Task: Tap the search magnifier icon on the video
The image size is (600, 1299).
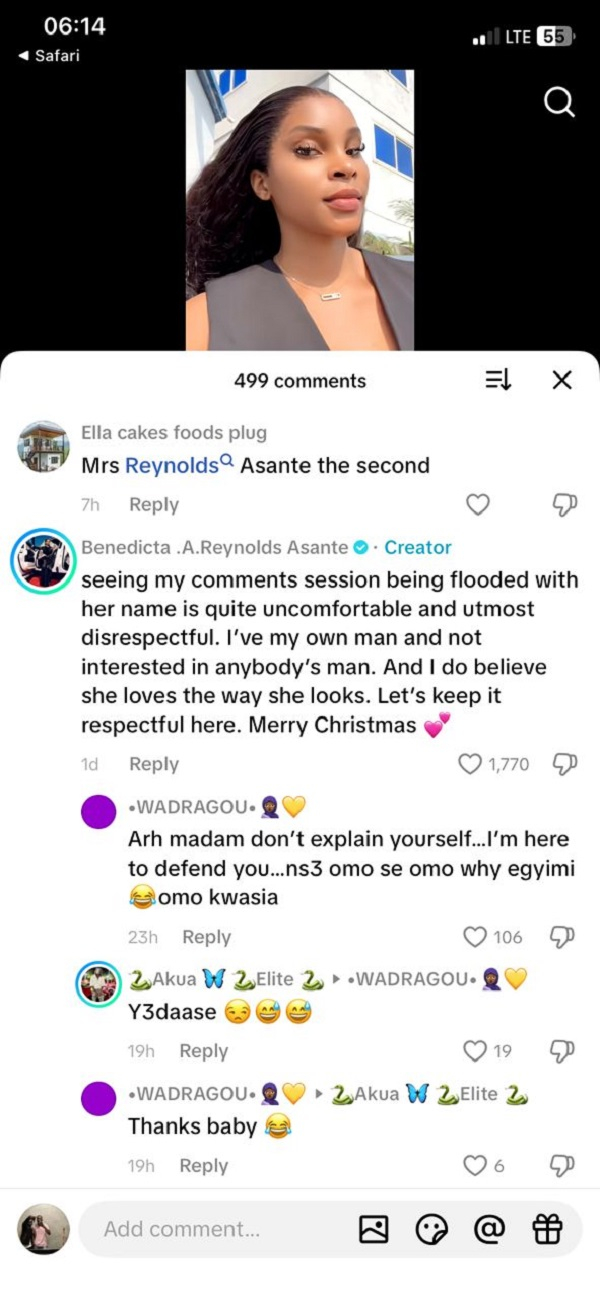Action: click(558, 101)
